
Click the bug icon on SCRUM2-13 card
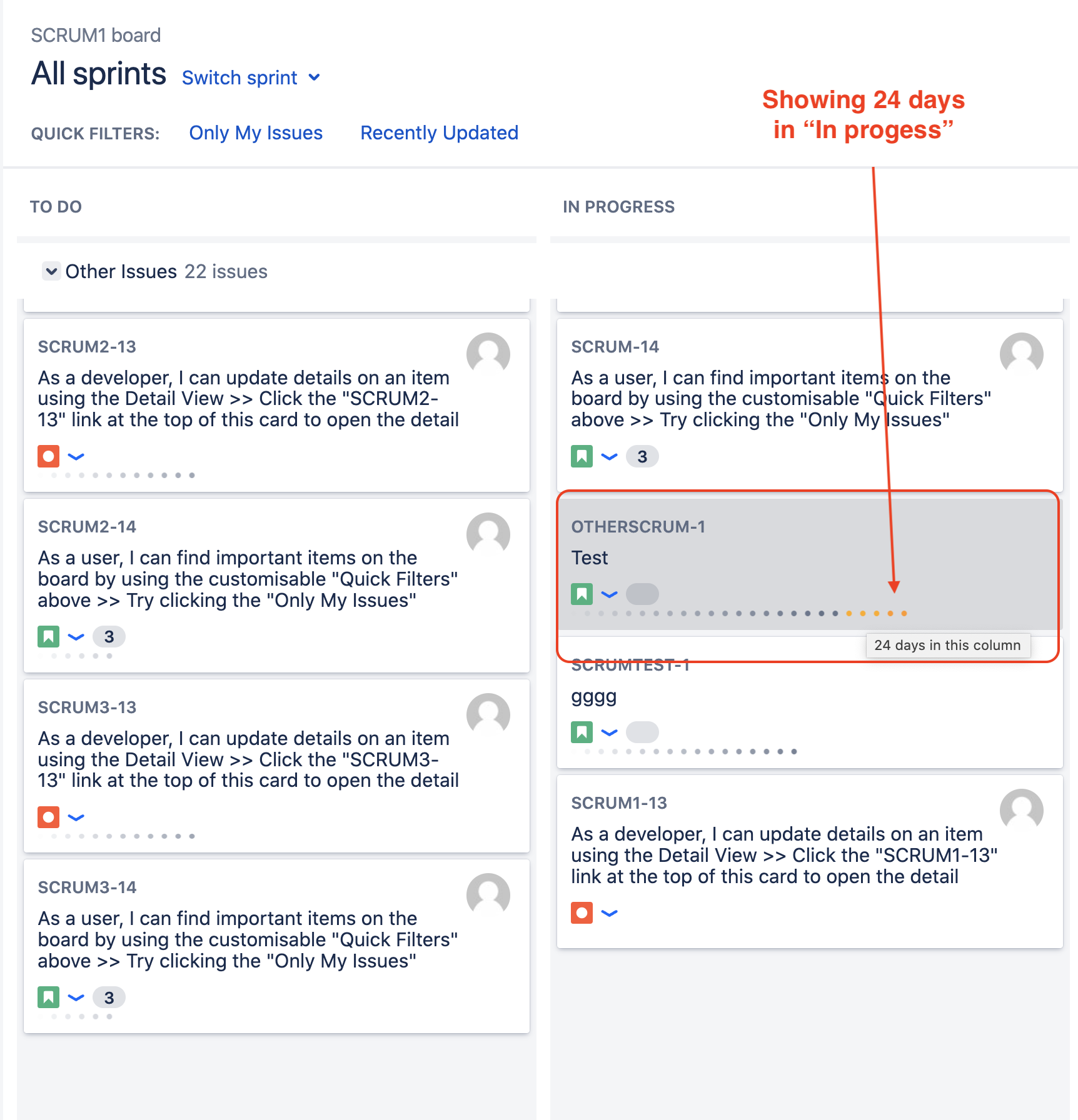(49, 456)
